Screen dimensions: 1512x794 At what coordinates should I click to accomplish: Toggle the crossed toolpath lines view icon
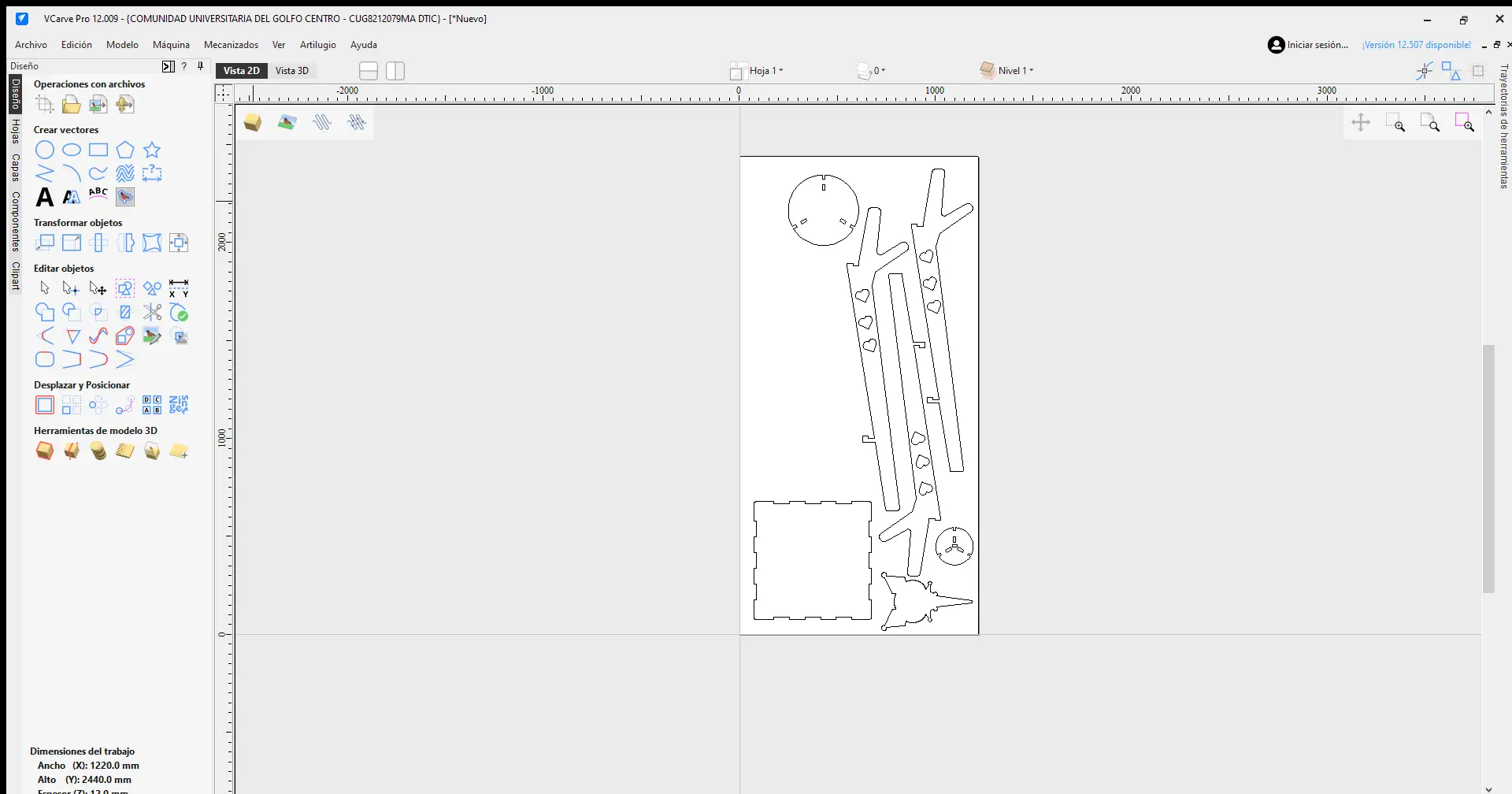click(357, 122)
